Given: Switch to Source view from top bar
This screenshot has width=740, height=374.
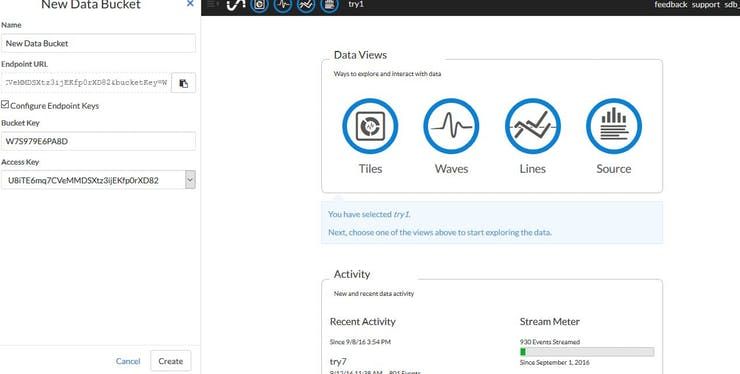Looking at the screenshot, I should (x=329, y=5).
